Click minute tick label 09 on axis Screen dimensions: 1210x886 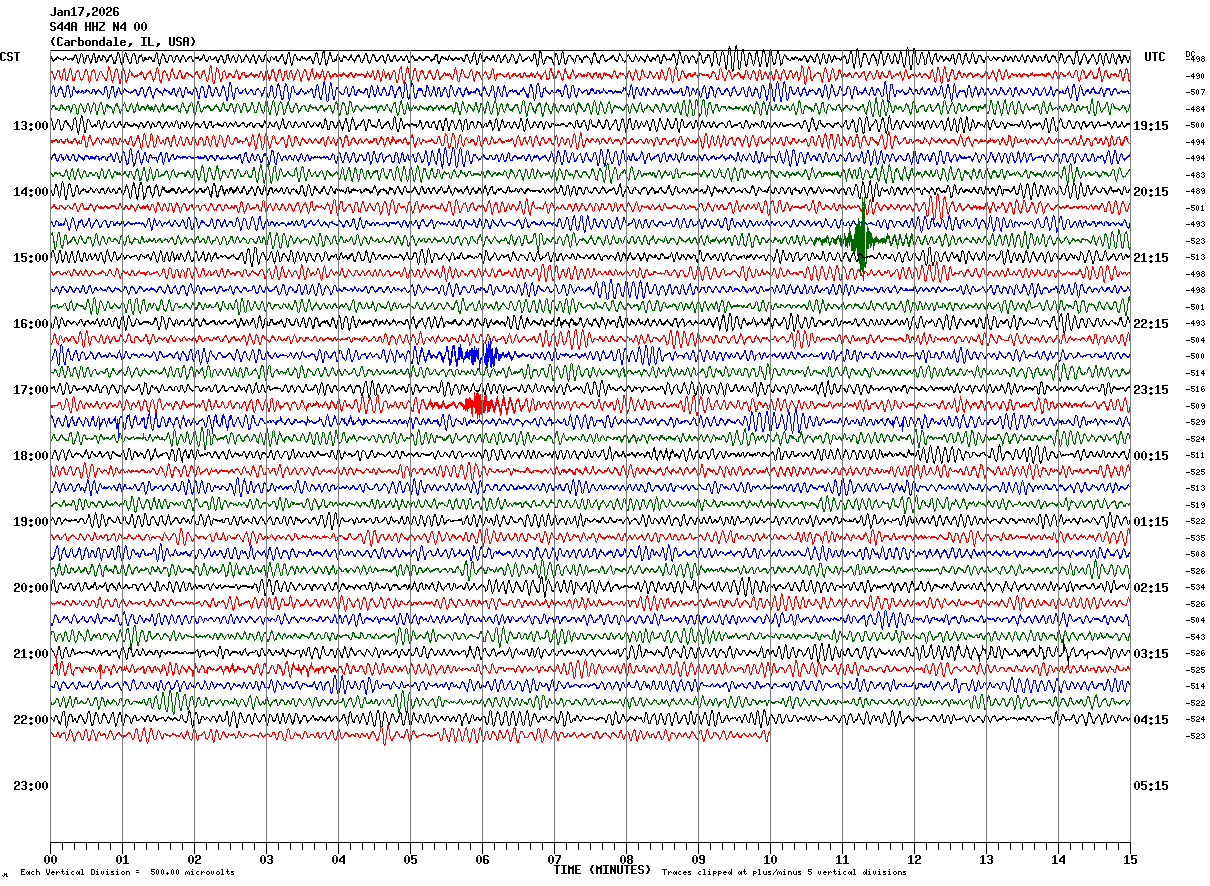coord(698,860)
